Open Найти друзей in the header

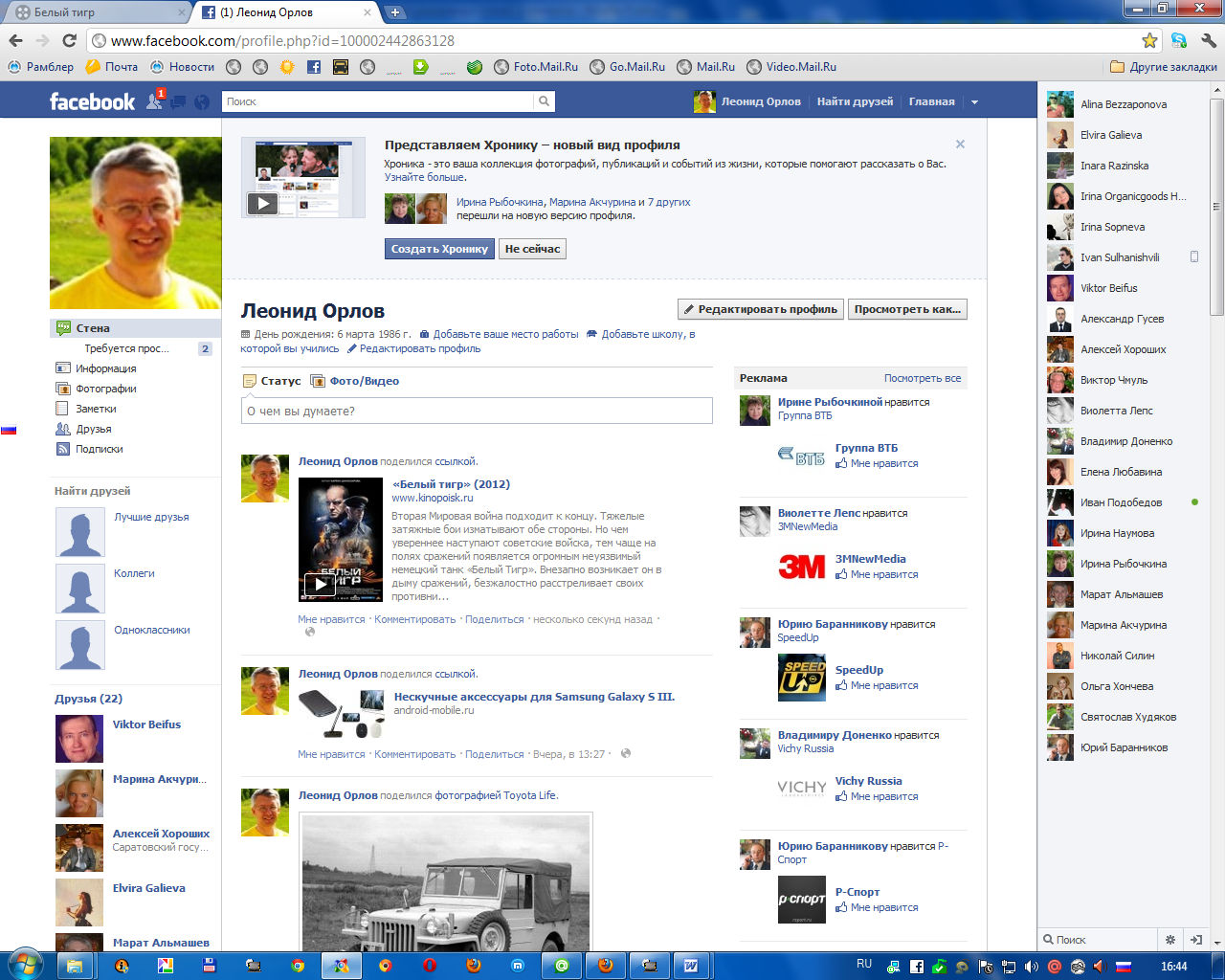tap(855, 101)
